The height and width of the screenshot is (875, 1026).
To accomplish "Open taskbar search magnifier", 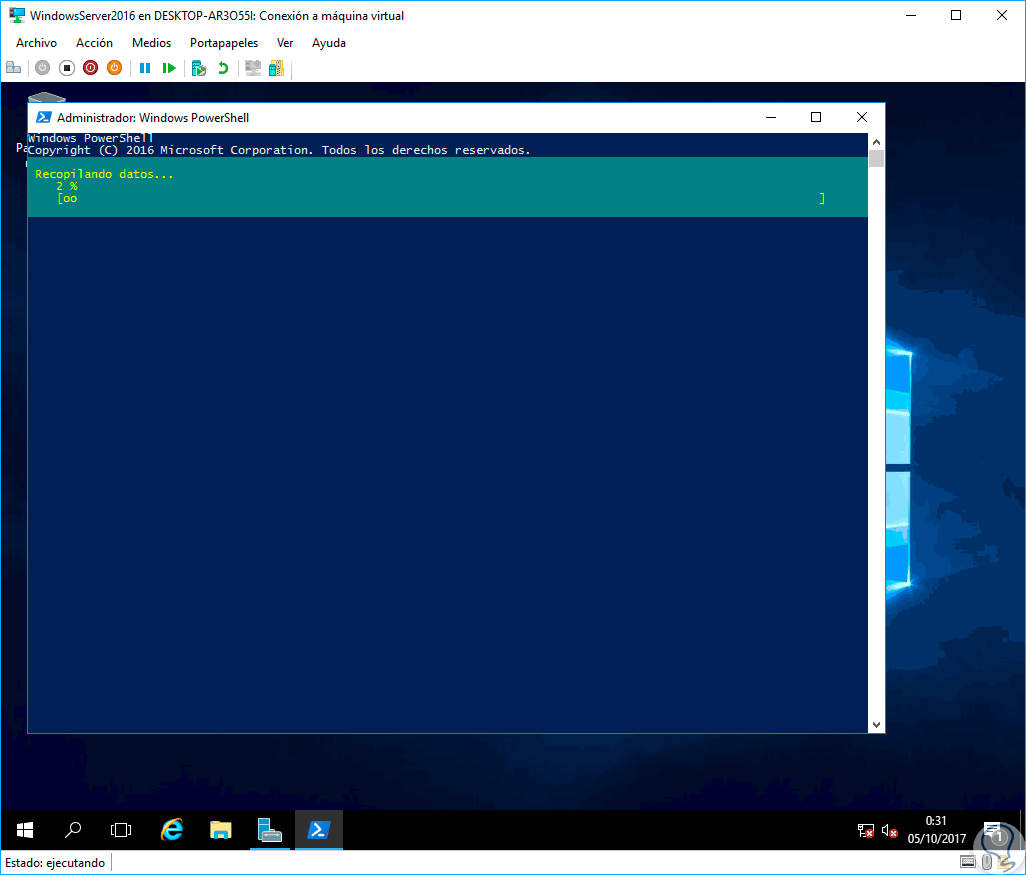I will click(73, 830).
